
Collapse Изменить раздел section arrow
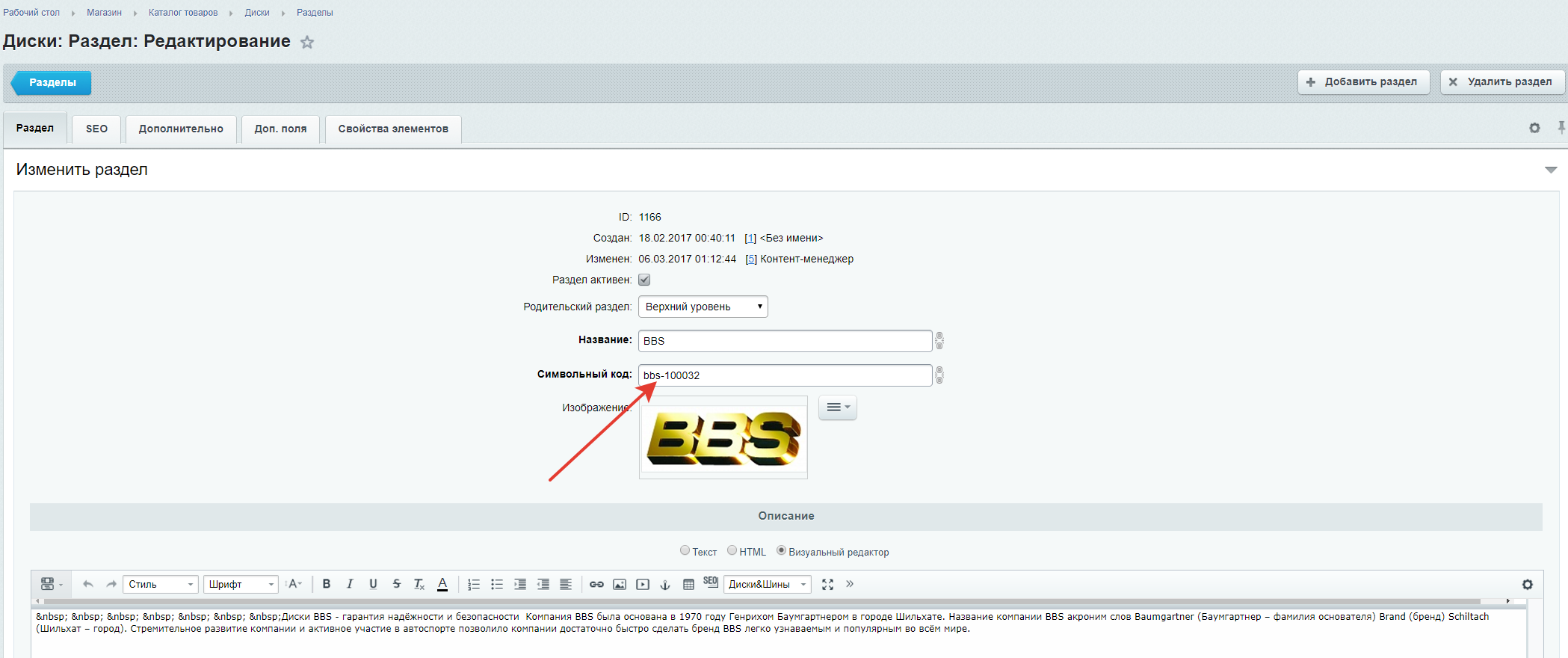[x=1551, y=170]
